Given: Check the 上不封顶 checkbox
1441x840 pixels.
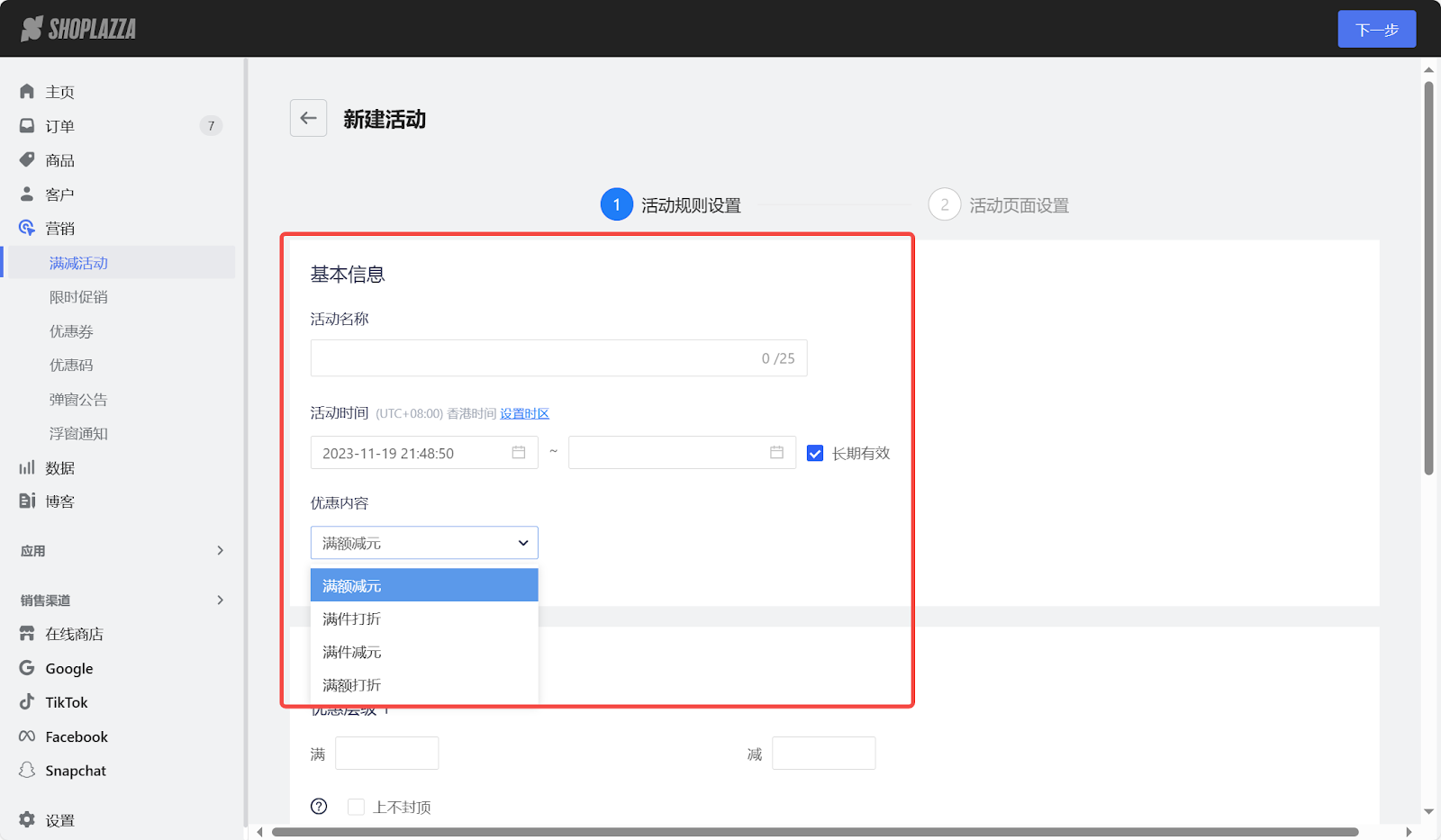Looking at the screenshot, I should click(356, 807).
